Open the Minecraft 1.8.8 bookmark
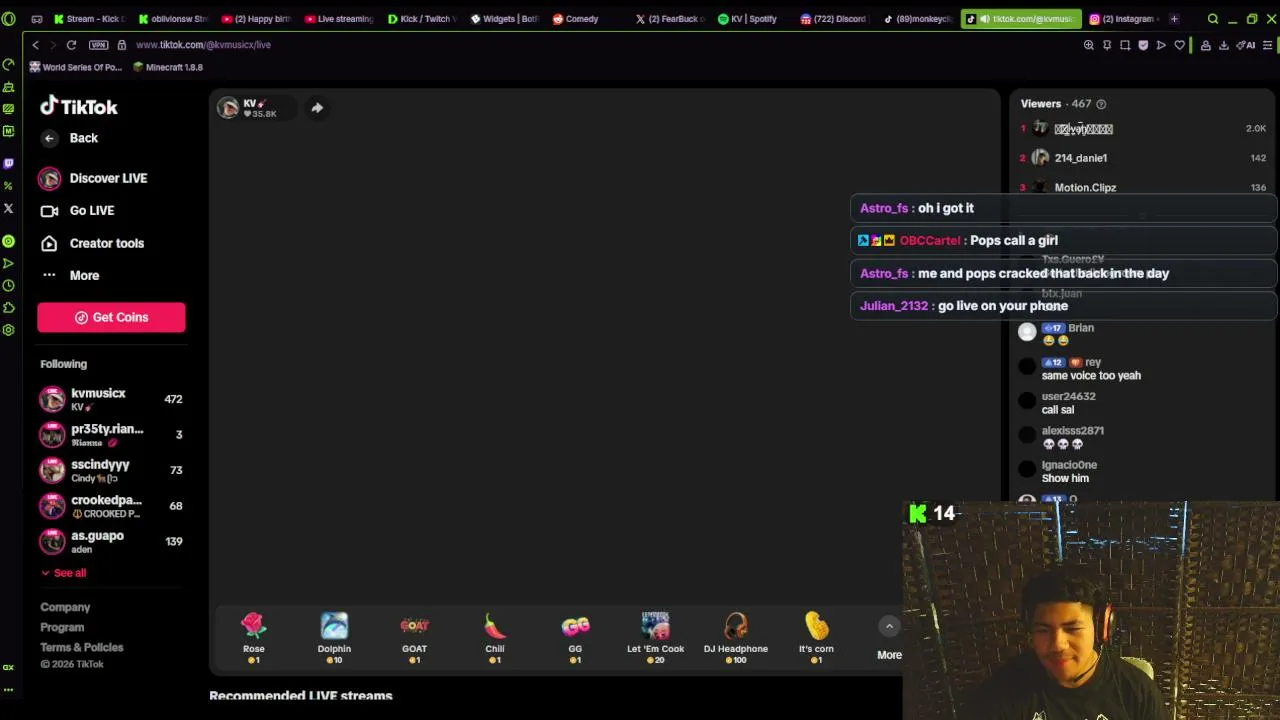Viewport: 1280px width, 720px height. [x=168, y=67]
